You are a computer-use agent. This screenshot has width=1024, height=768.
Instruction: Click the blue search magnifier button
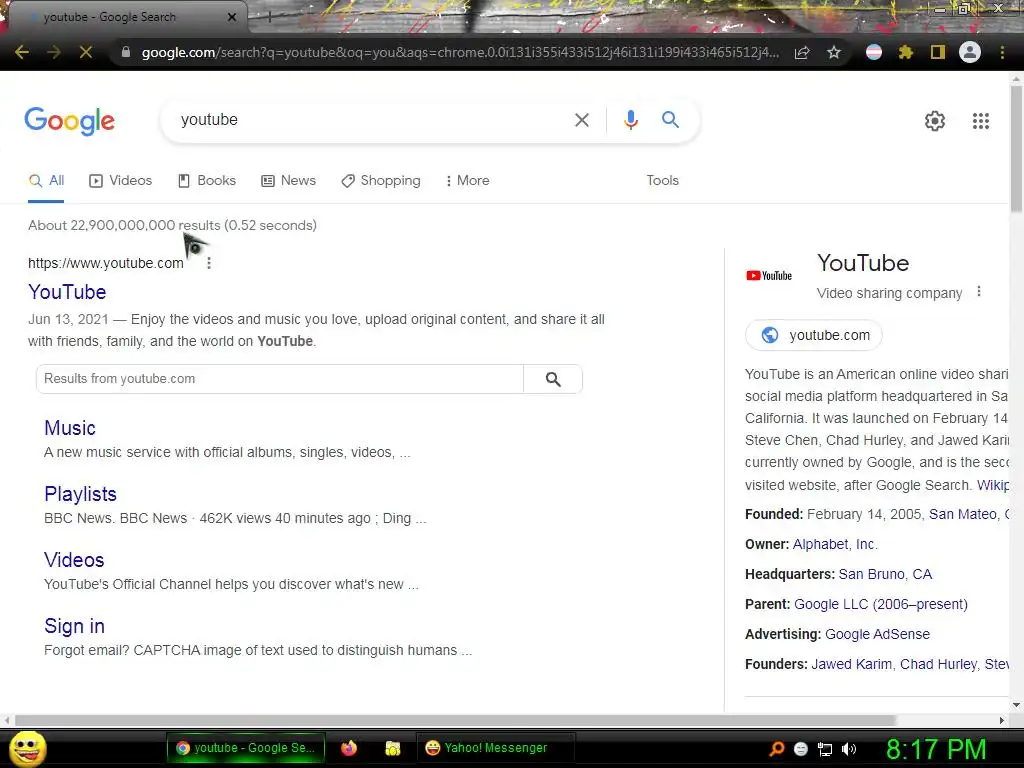coord(670,120)
